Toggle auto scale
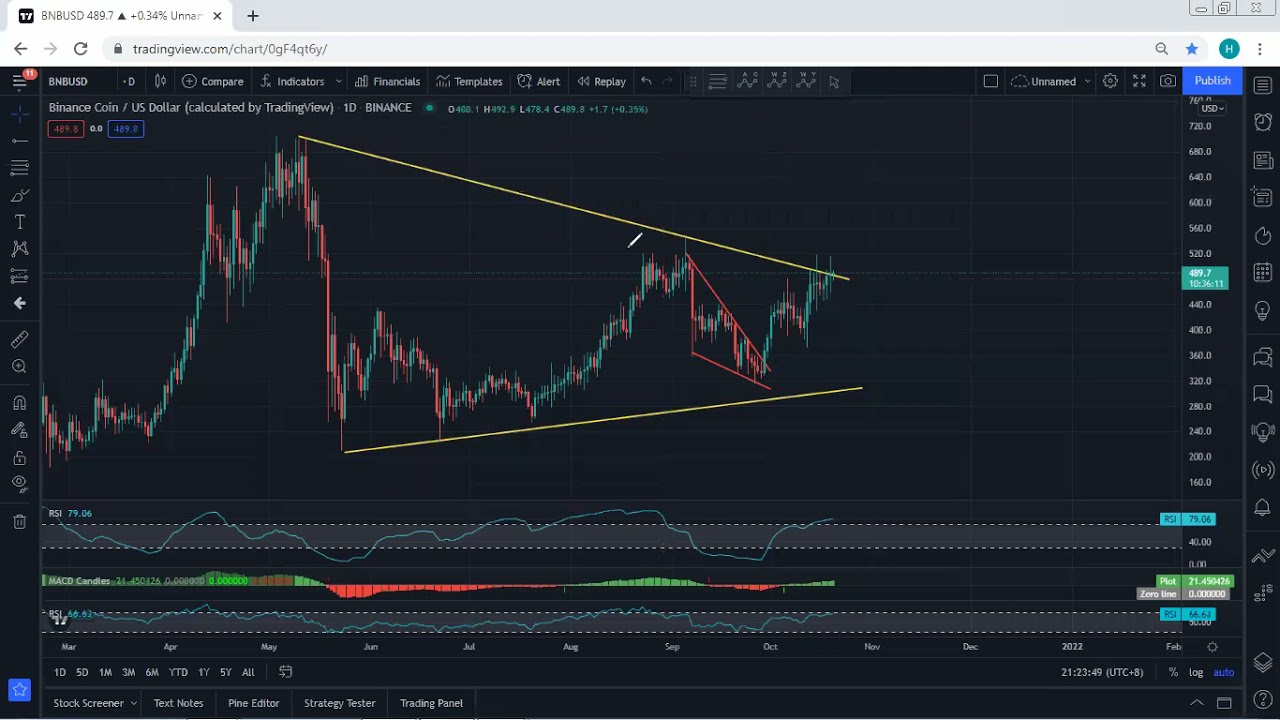Viewport: 1280px width, 720px height. coord(1223,672)
